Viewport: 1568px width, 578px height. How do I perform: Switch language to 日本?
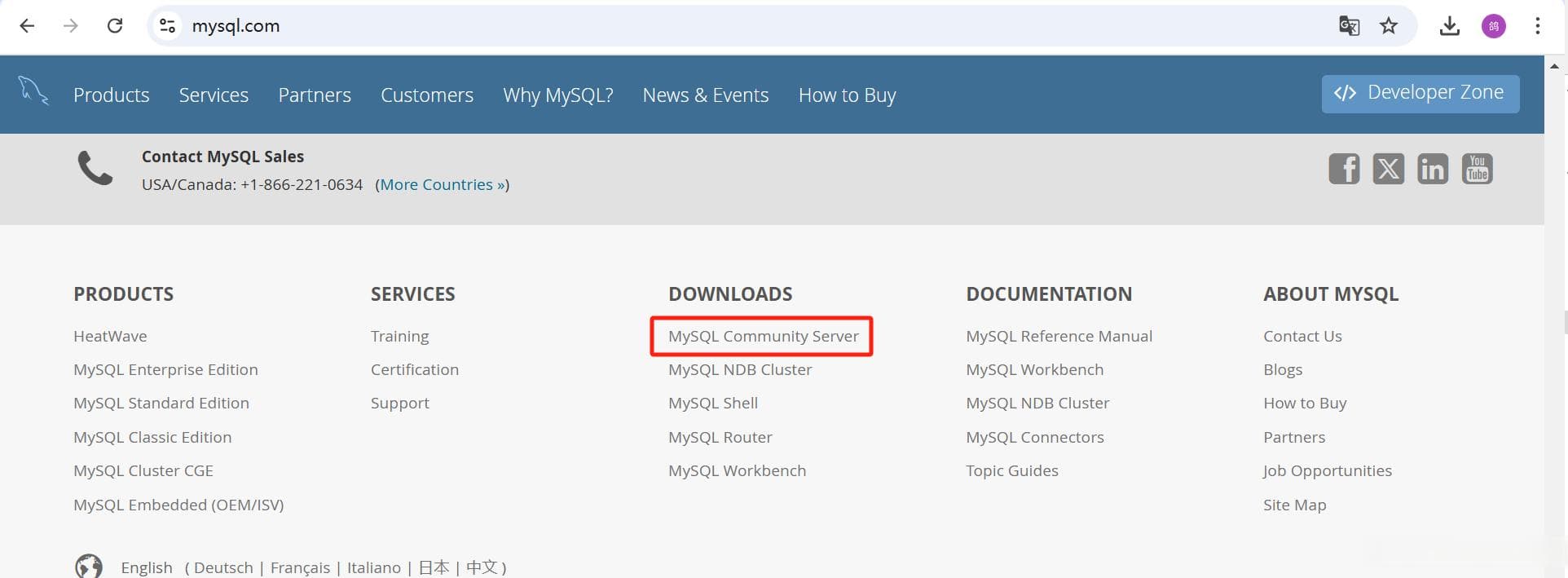pos(434,567)
